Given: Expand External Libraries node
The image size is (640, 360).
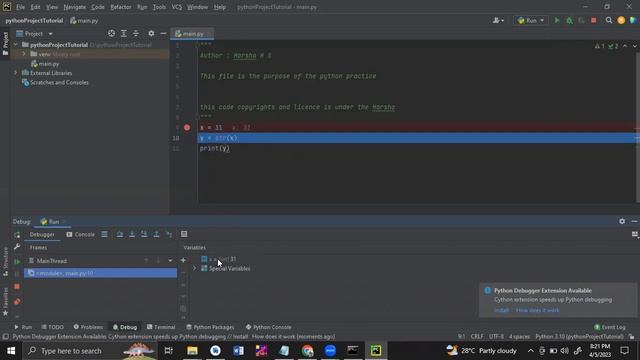Looking at the screenshot, I should (x=16, y=73).
